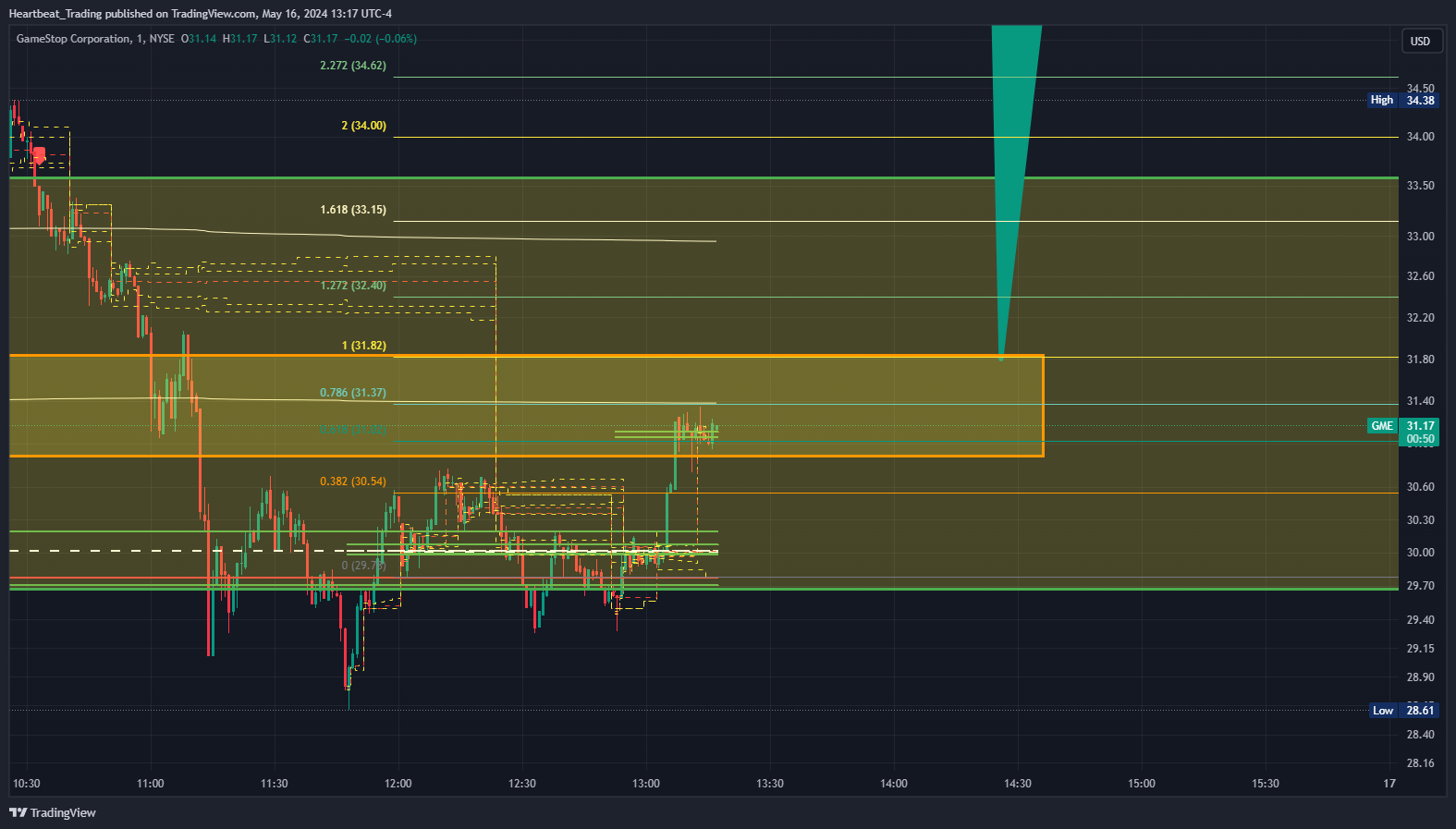This screenshot has height=829, width=1456.
Task: Click the 10:30 time axis label
Action: (x=27, y=784)
